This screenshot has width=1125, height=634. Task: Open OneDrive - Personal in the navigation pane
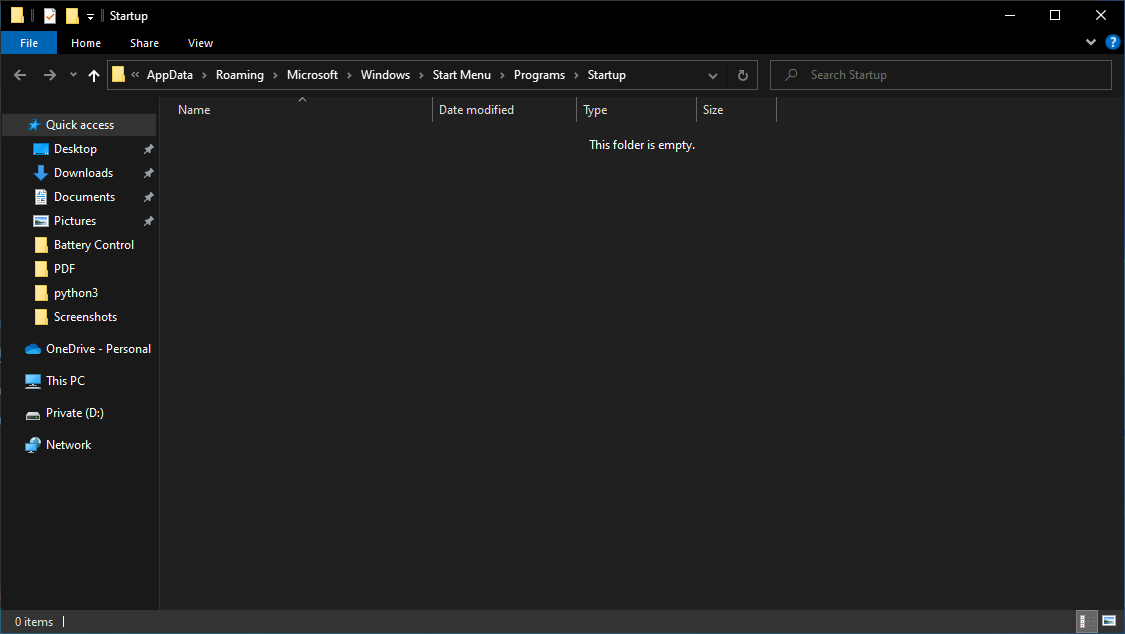coord(96,348)
